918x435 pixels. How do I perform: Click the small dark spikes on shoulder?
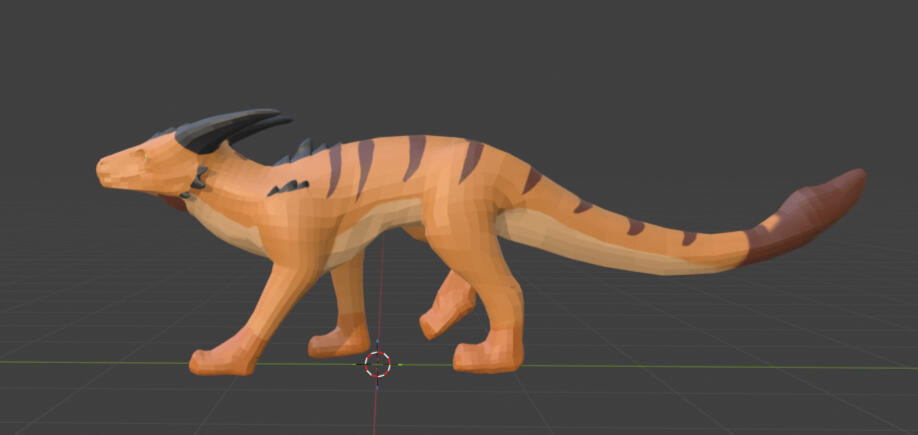click(288, 187)
